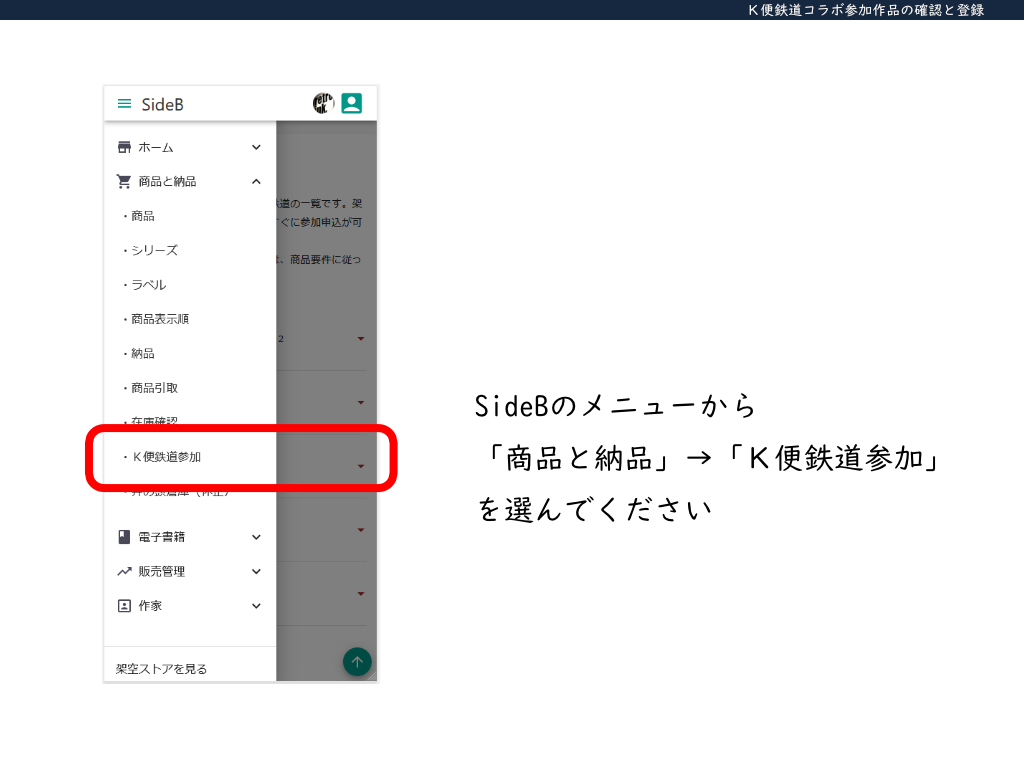Click the 商品と納品 menu label
1024x768 pixels.
167,182
